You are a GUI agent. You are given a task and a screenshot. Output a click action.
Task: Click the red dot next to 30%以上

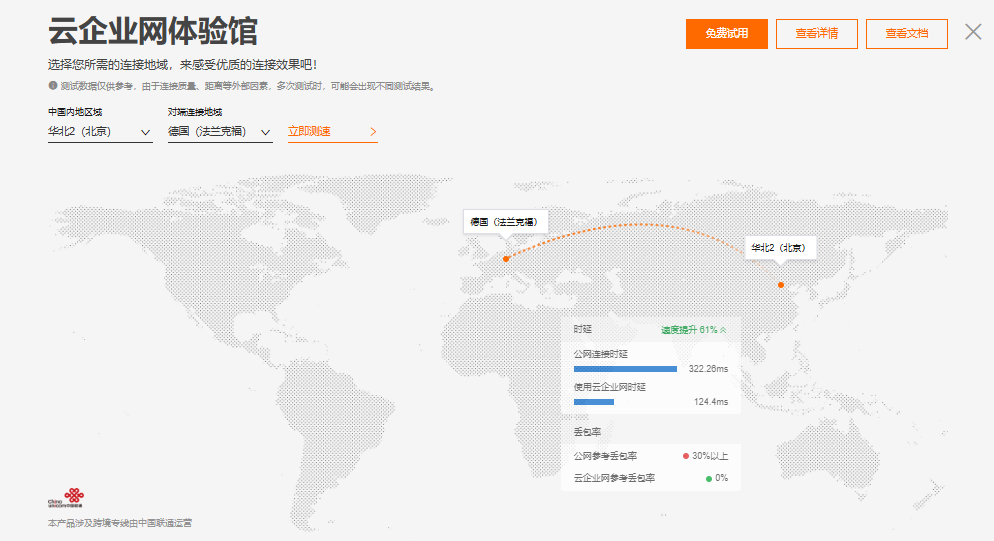[x=685, y=456]
